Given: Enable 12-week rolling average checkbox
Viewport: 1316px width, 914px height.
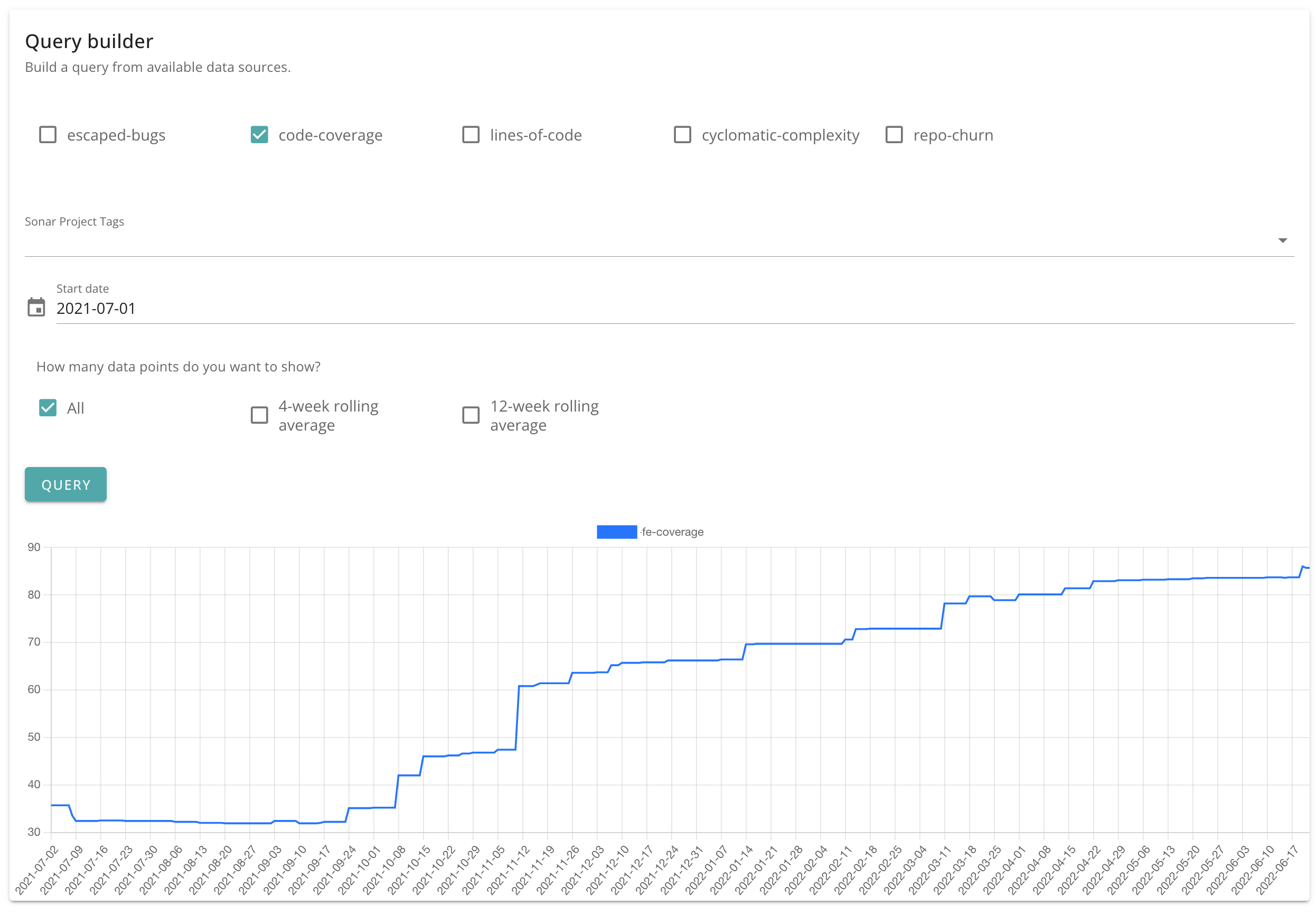Looking at the screenshot, I should [x=471, y=415].
